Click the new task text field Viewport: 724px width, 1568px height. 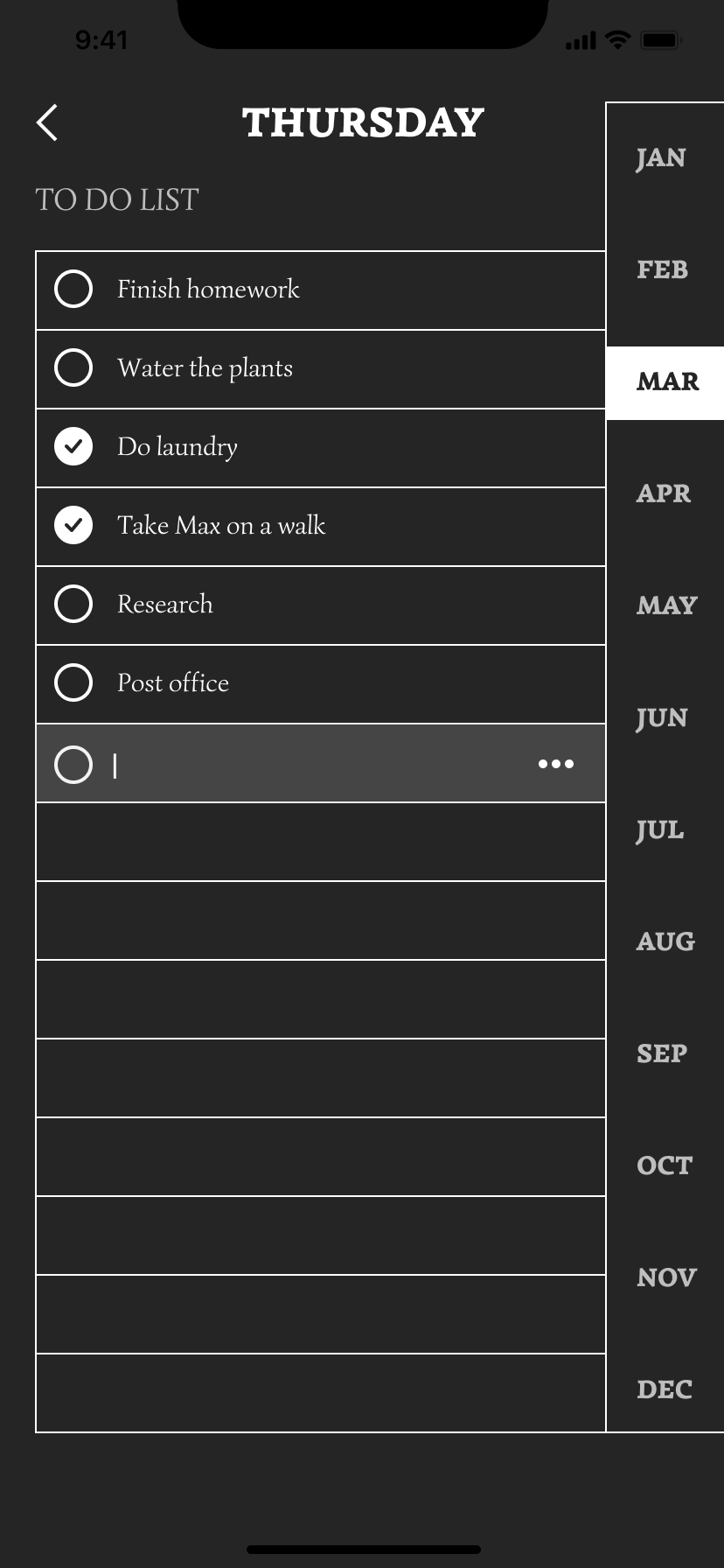coord(315,764)
